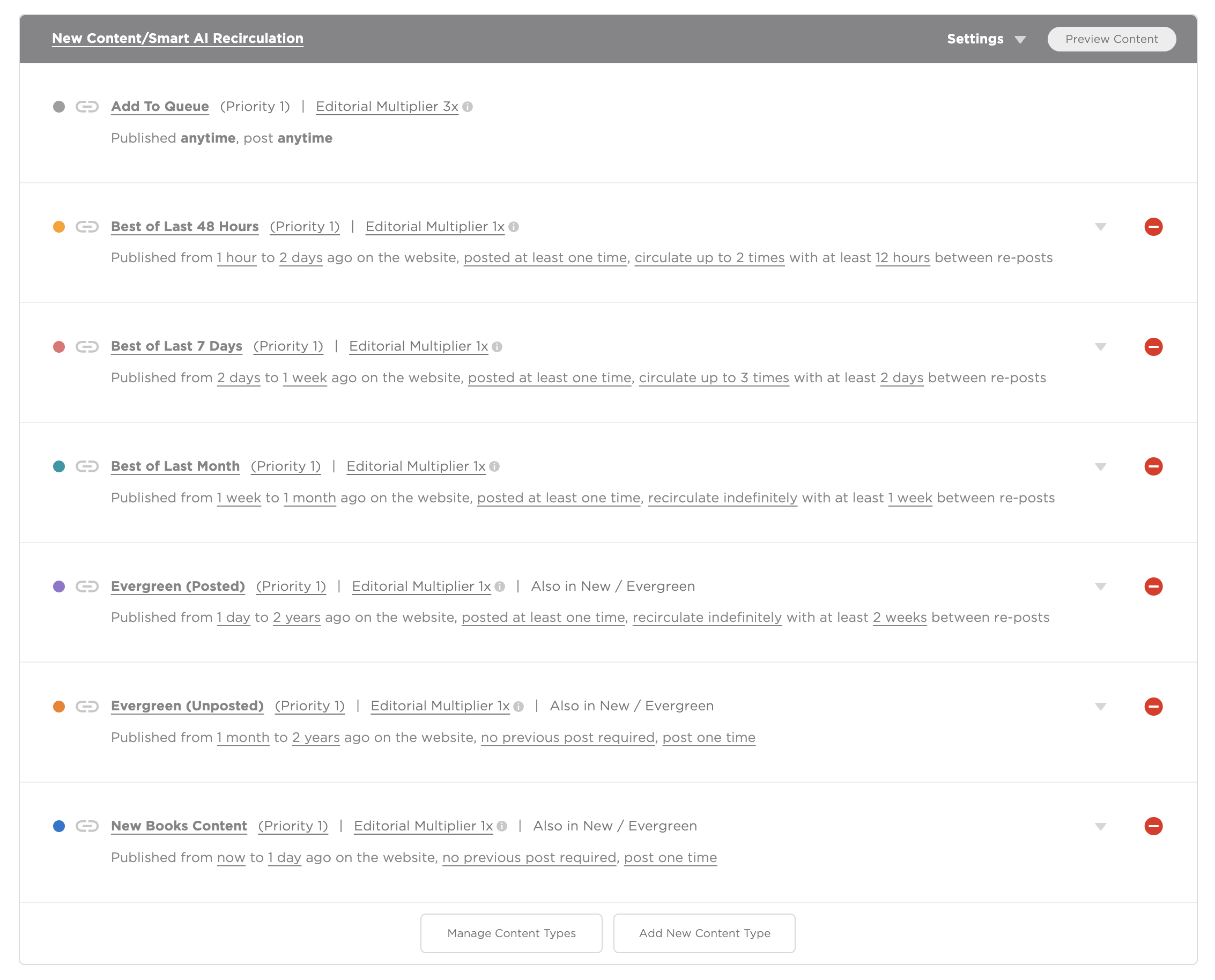The image size is (1215, 980).
Task: Click the link icon beside New Books Content
Action: (x=87, y=827)
